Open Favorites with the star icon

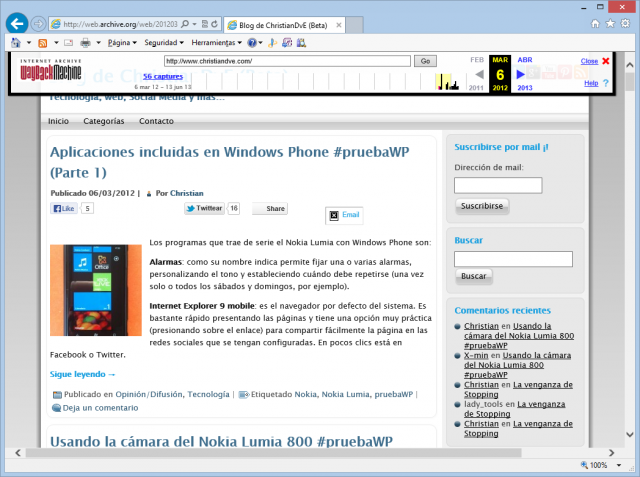[610, 24]
